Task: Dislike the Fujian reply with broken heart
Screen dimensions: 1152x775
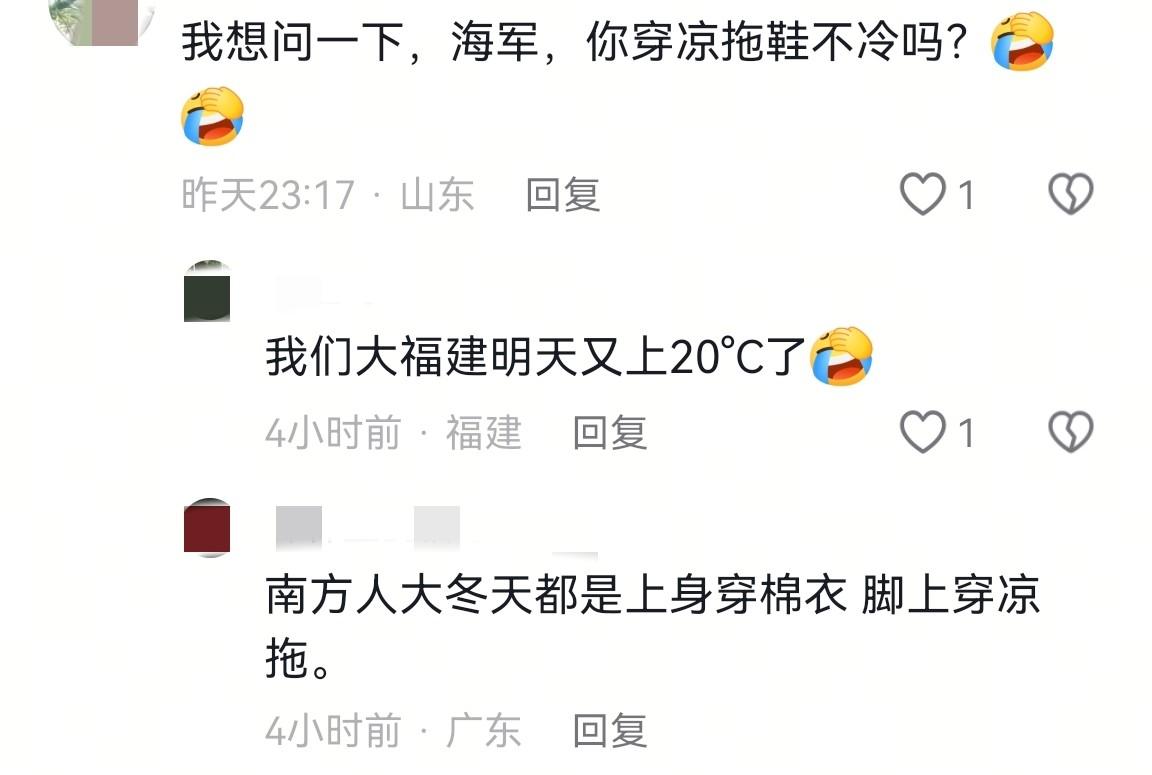Action: pos(1070,431)
